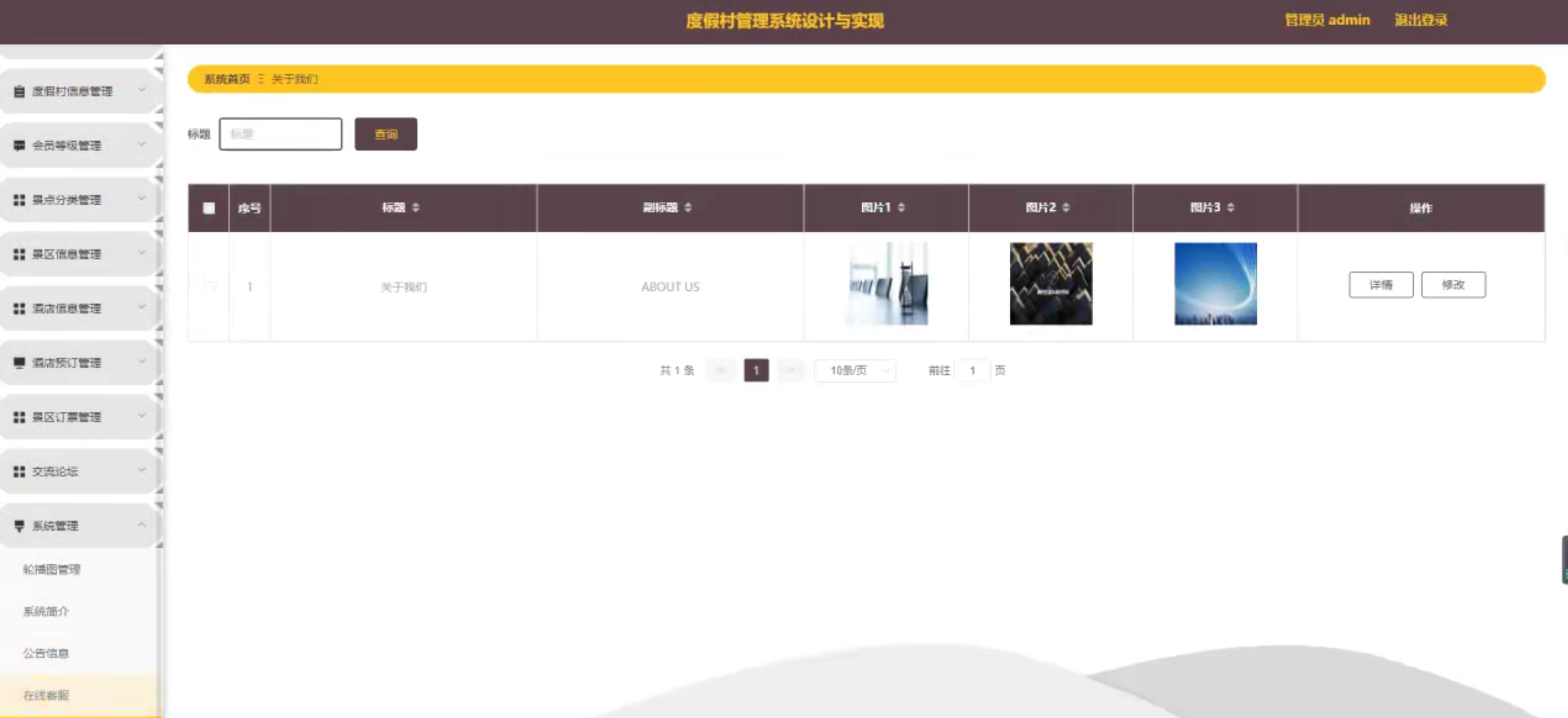Click the 景区订票管理 grid icon
1568x718 pixels.
point(19,417)
